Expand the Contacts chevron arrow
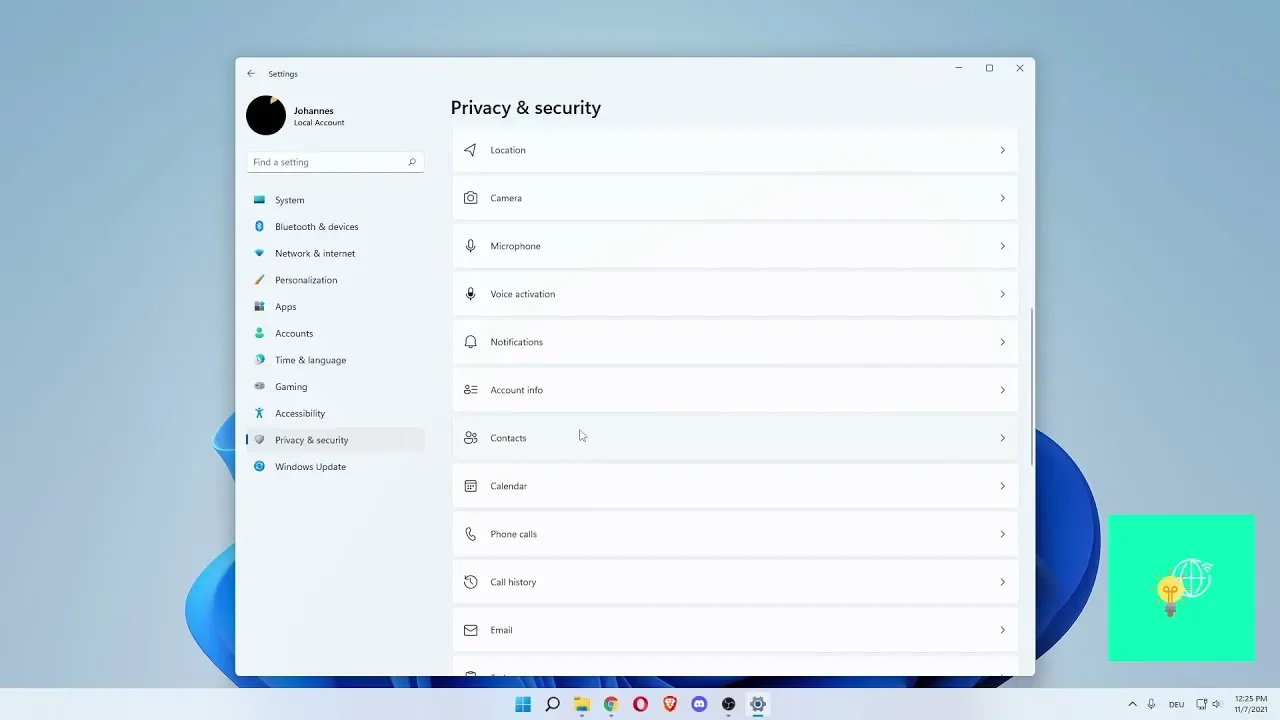The width and height of the screenshot is (1280, 720). (1002, 438)
